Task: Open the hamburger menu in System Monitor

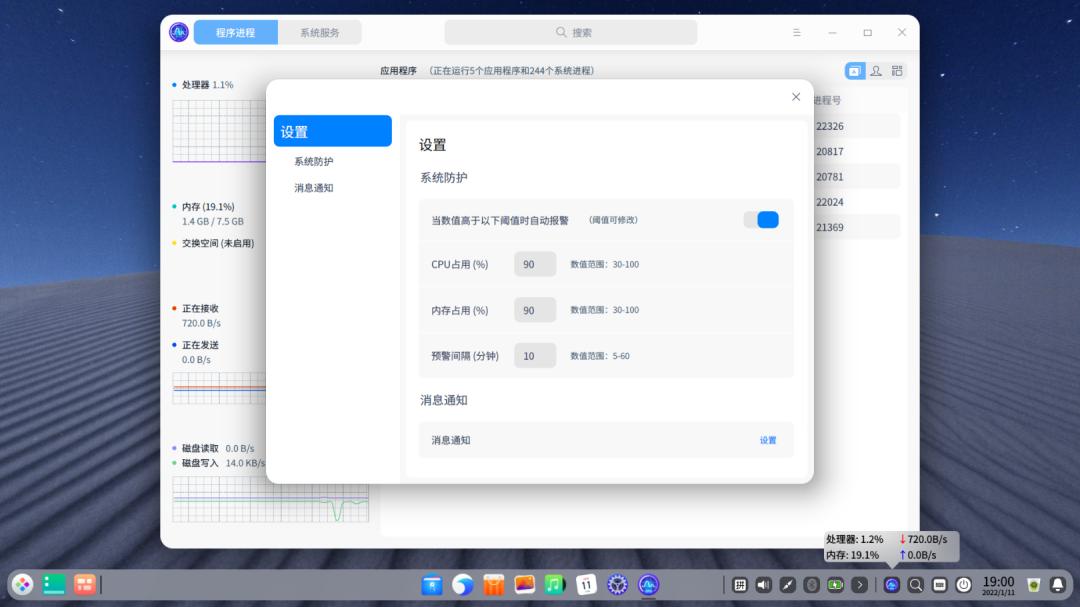Action: pyautogui.click(x=796, y=31)
